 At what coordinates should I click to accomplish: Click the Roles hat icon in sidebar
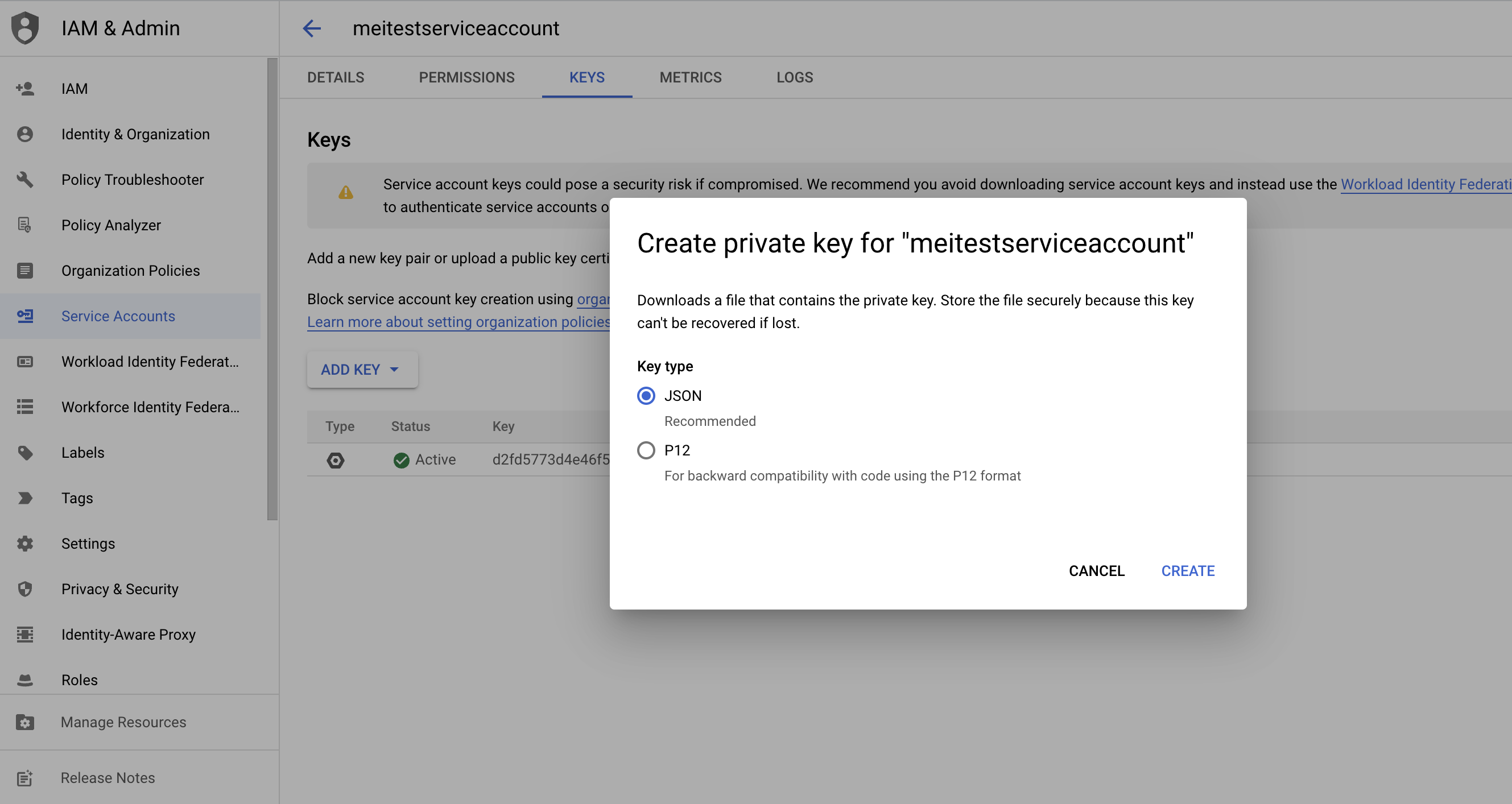click(24, 680)
